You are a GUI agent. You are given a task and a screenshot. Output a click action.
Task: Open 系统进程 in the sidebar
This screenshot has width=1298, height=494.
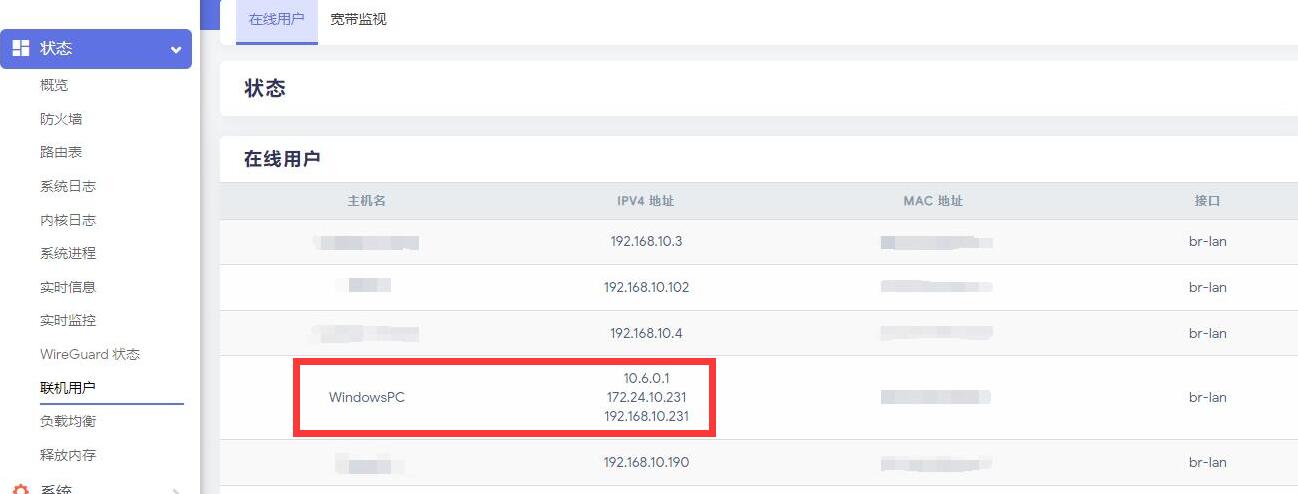point(68,254)
